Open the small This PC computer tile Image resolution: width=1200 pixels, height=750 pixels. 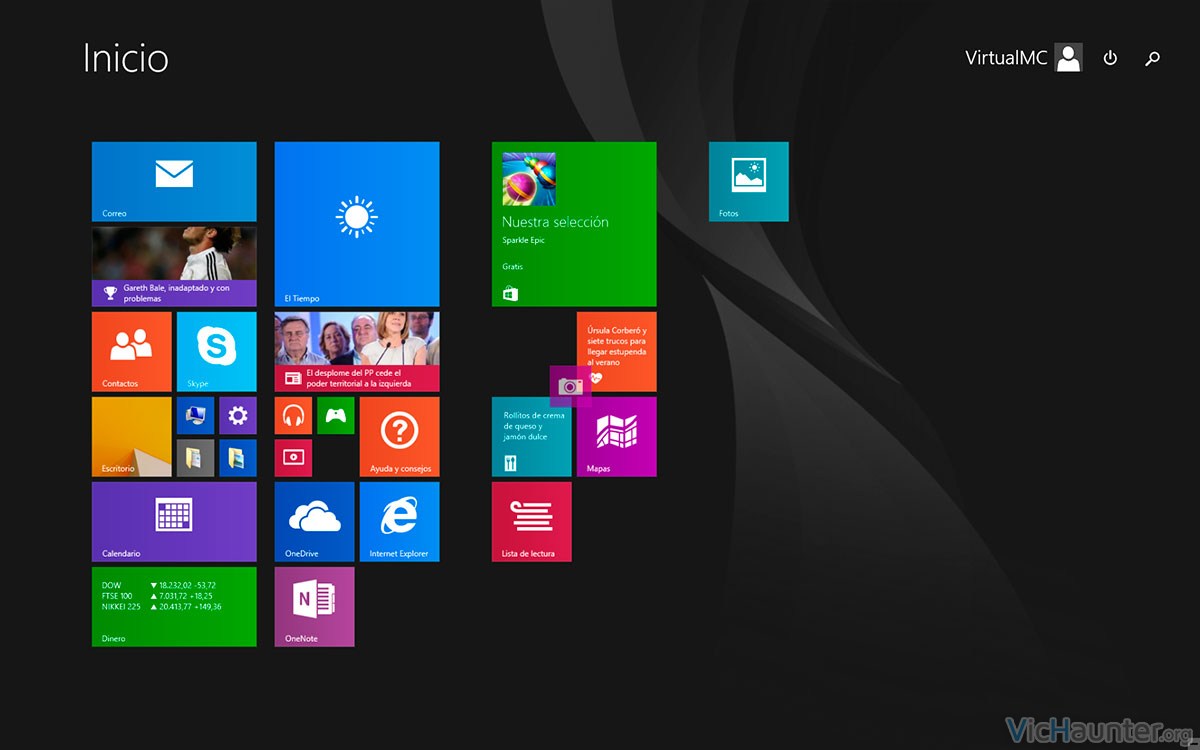tap(195, 415)
